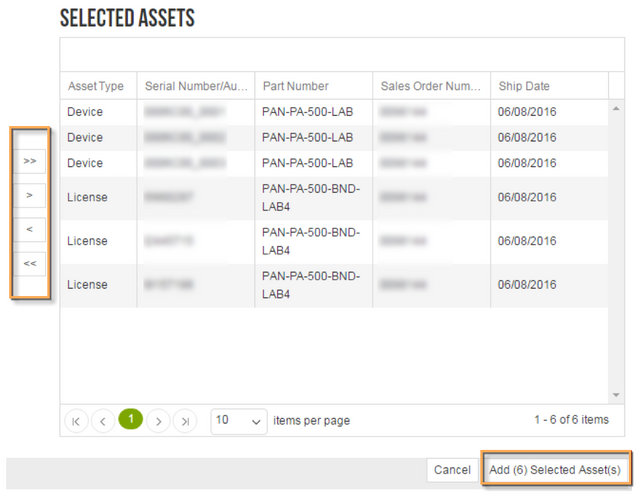Click the move all left (<<) button

(x=29, y=264)
